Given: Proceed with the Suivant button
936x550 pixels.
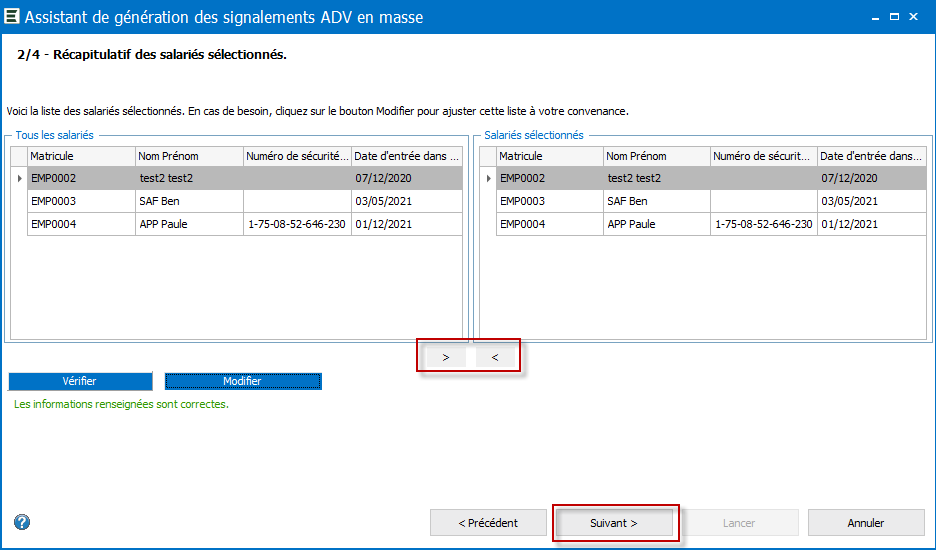Looking at the screenshot, I should [x=614, y=523].
